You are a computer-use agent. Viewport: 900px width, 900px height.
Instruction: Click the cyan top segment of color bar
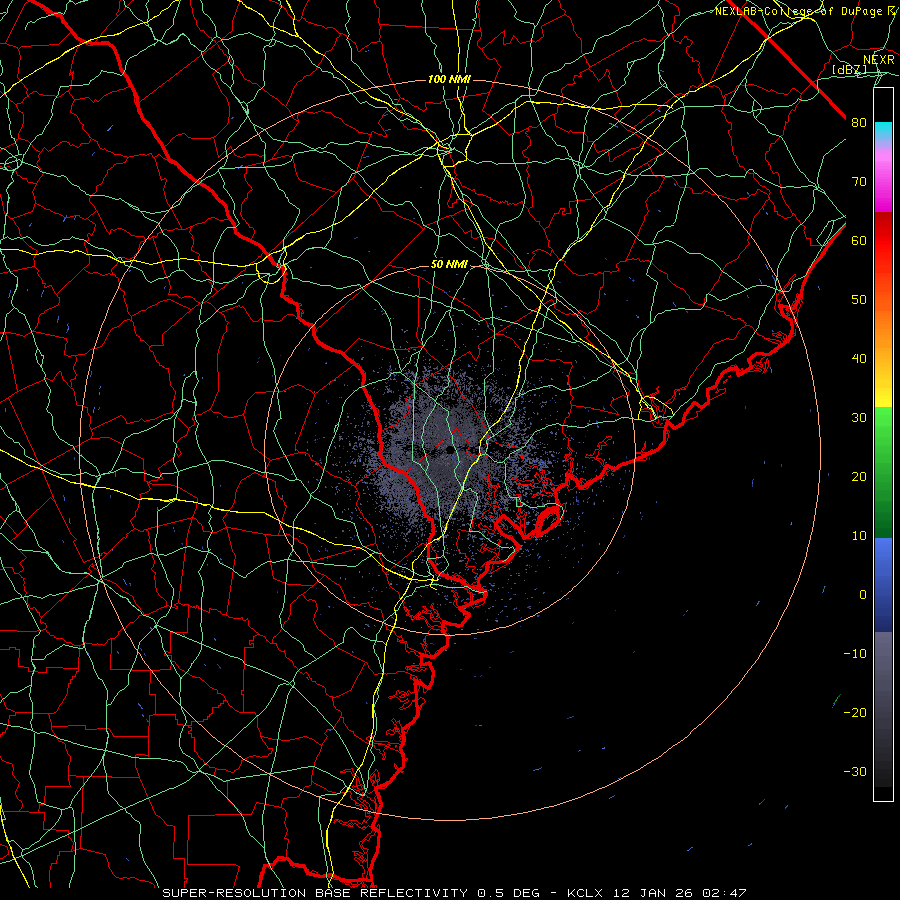point(883,132)
